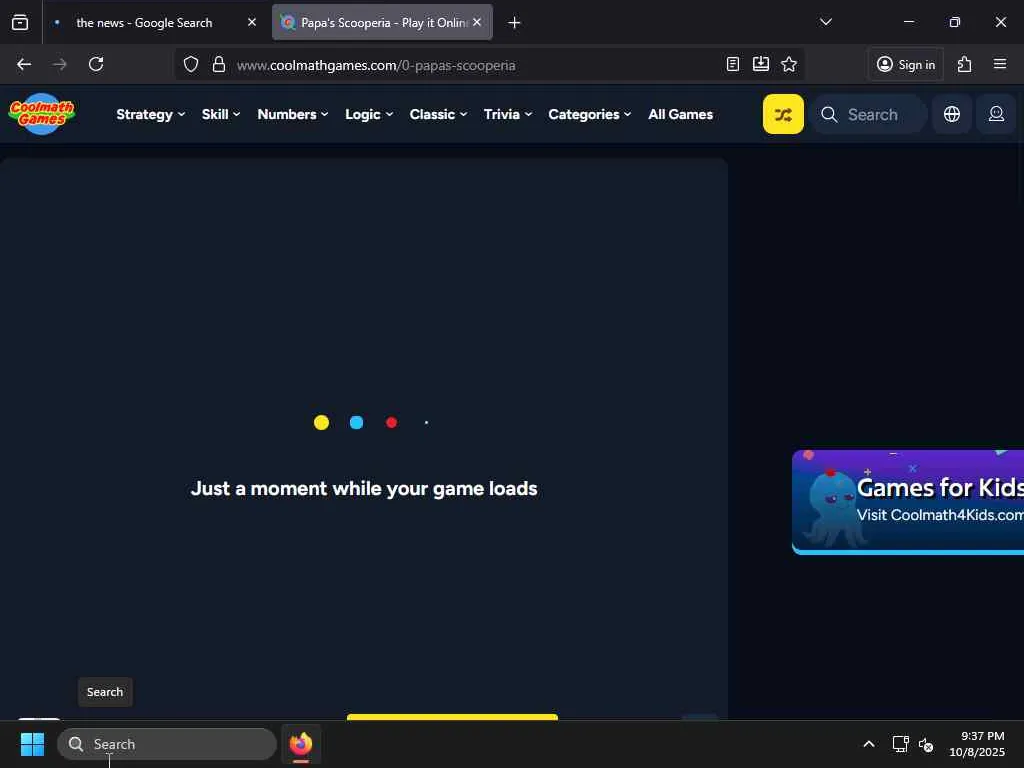Click the install/download page icon in address bar
This screenshot has height=768, width=1024.
coord(761,64)
